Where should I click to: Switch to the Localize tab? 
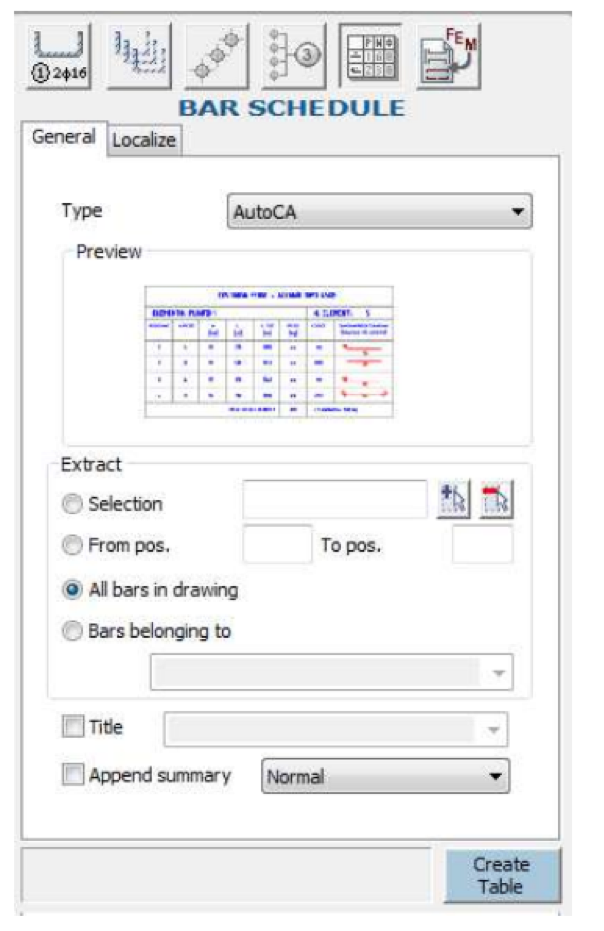pos(144,141)
